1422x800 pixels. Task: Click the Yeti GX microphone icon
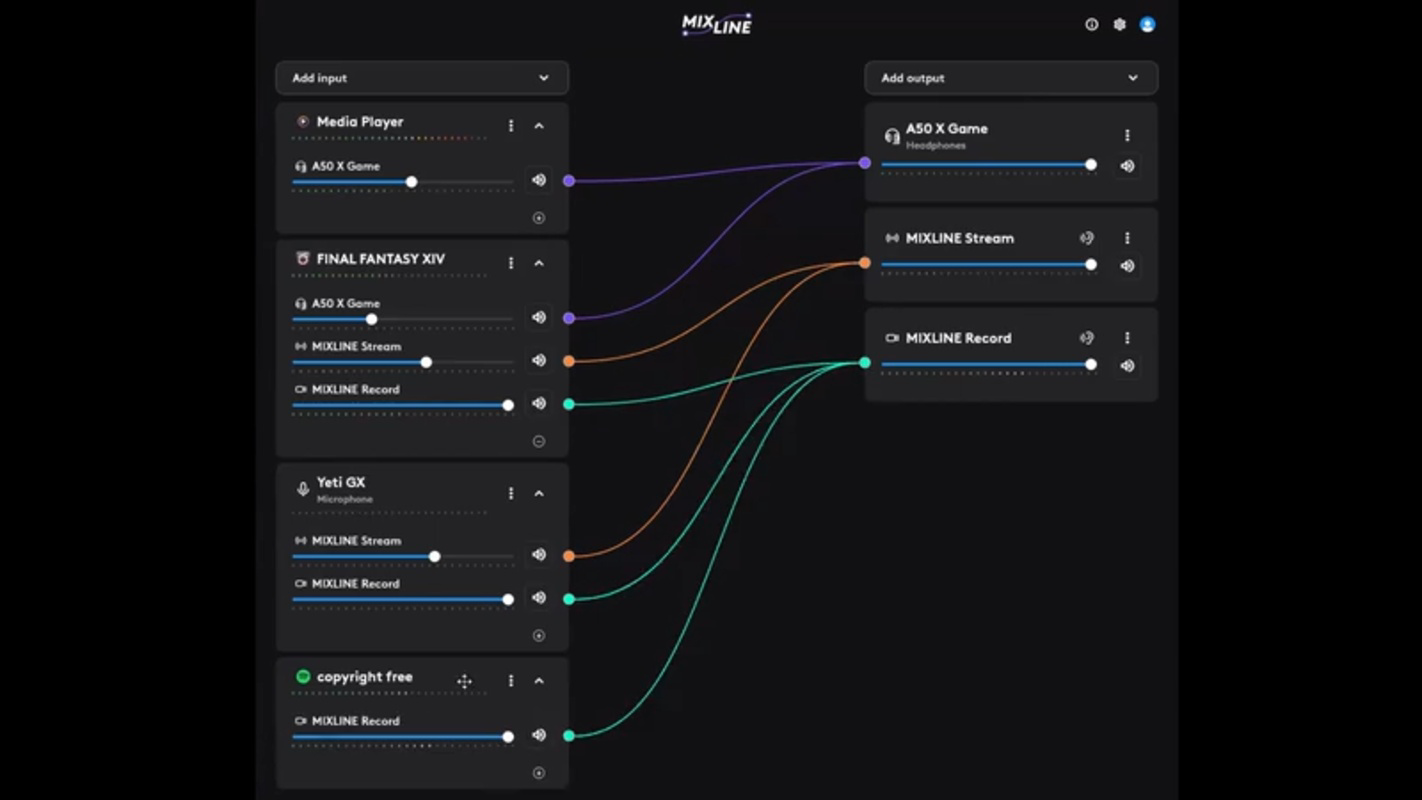[303, 489]
